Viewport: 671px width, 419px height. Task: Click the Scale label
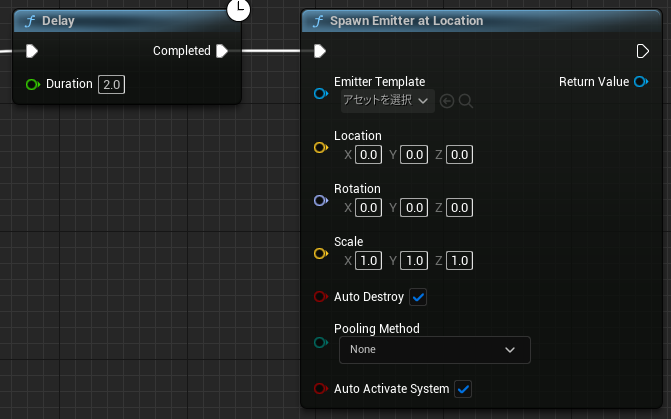[349, 242]
